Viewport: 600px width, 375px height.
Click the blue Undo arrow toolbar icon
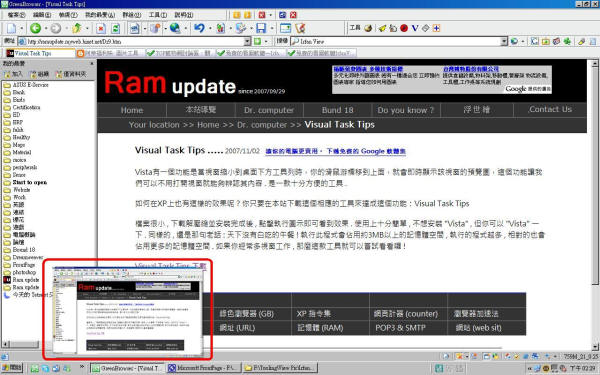(199, 28)
